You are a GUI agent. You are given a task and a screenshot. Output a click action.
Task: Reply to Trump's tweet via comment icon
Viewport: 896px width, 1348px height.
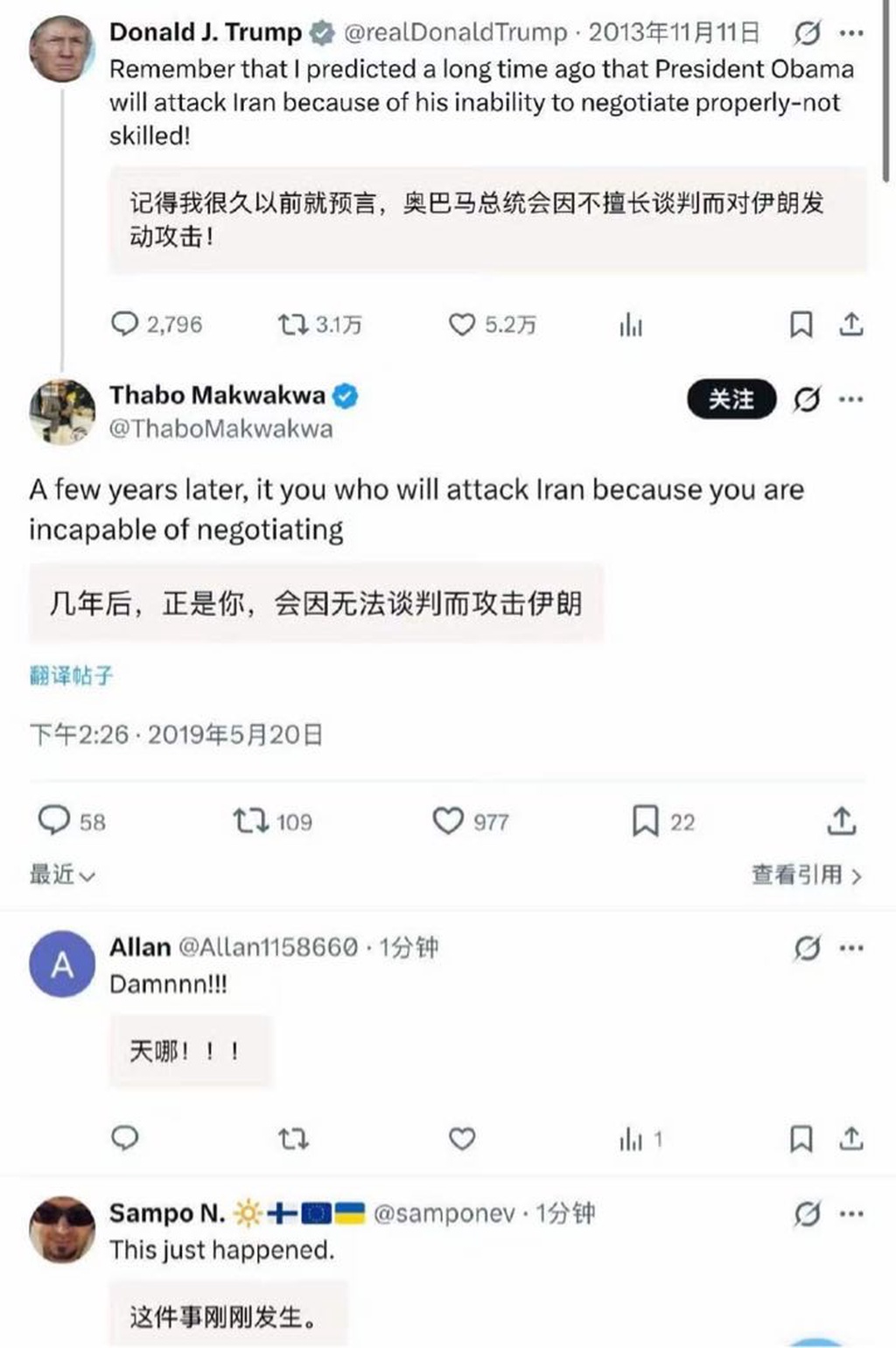coord(125,325)
